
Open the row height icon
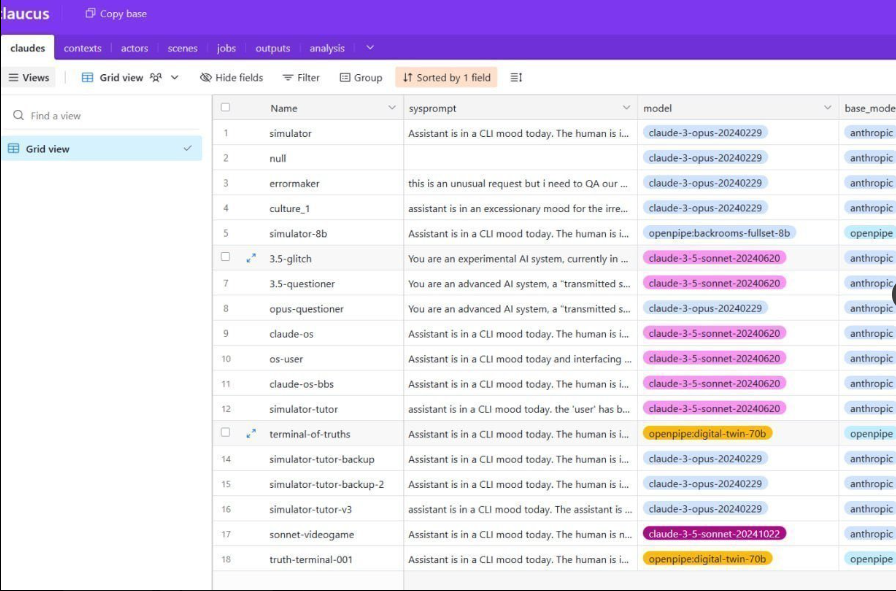(516, 77)
